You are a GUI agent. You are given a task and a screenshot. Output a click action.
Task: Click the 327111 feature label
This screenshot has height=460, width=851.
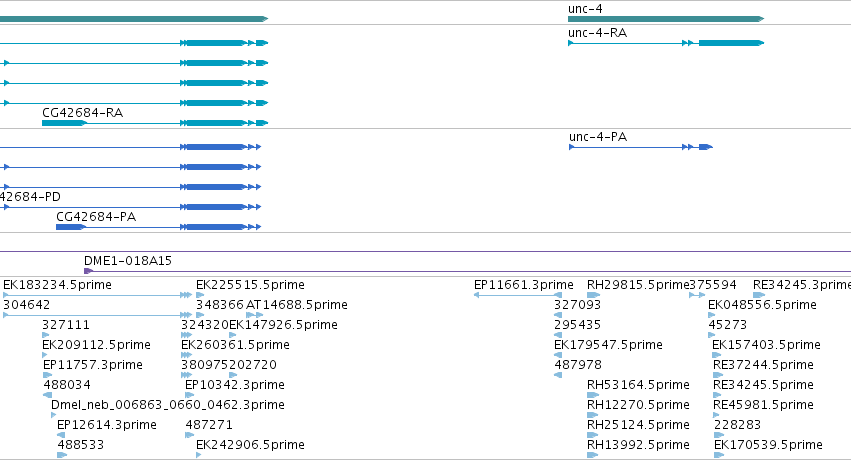(x=66, y=325)
